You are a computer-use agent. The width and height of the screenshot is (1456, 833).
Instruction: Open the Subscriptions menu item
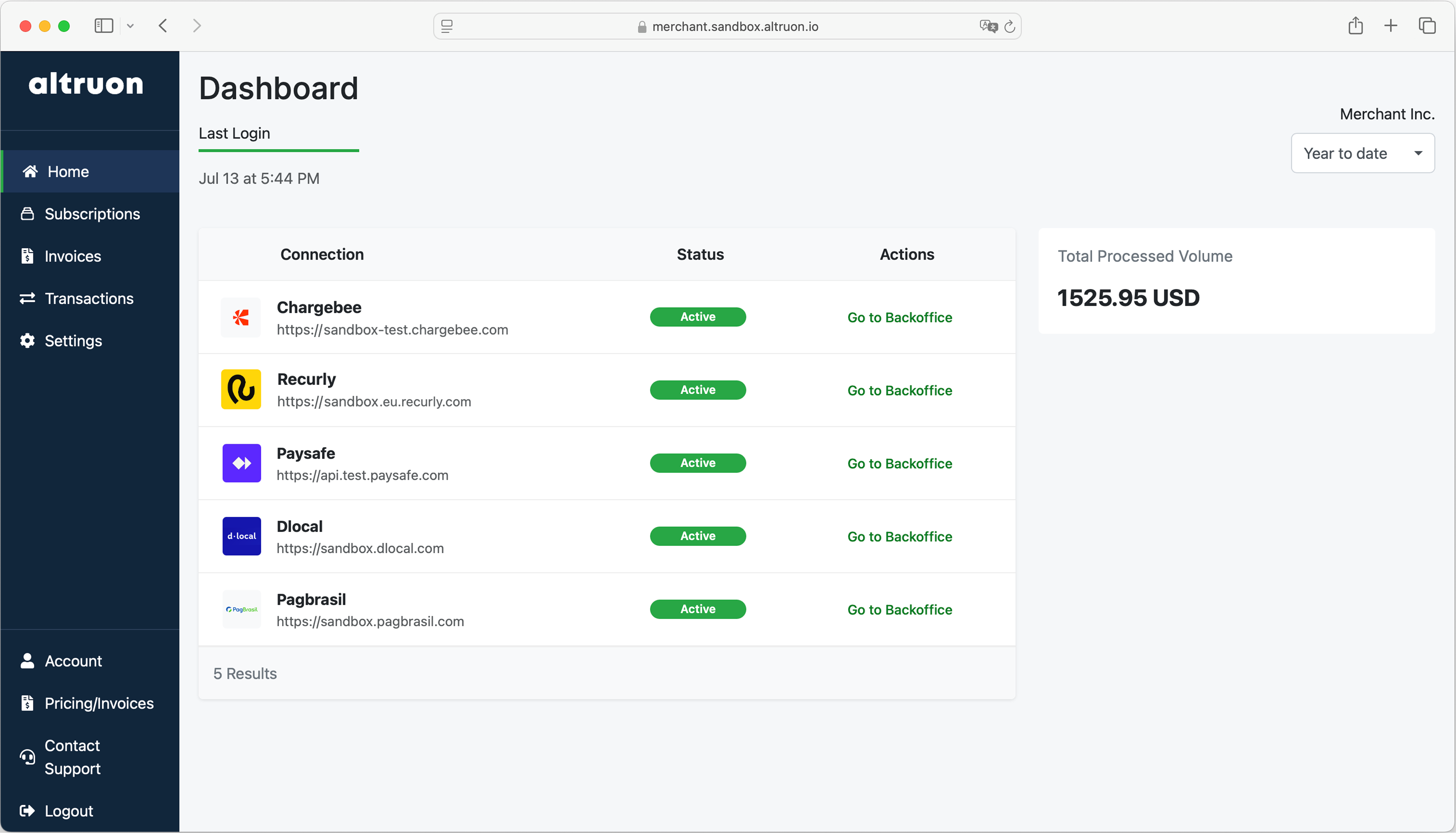[x=90, y=214]
